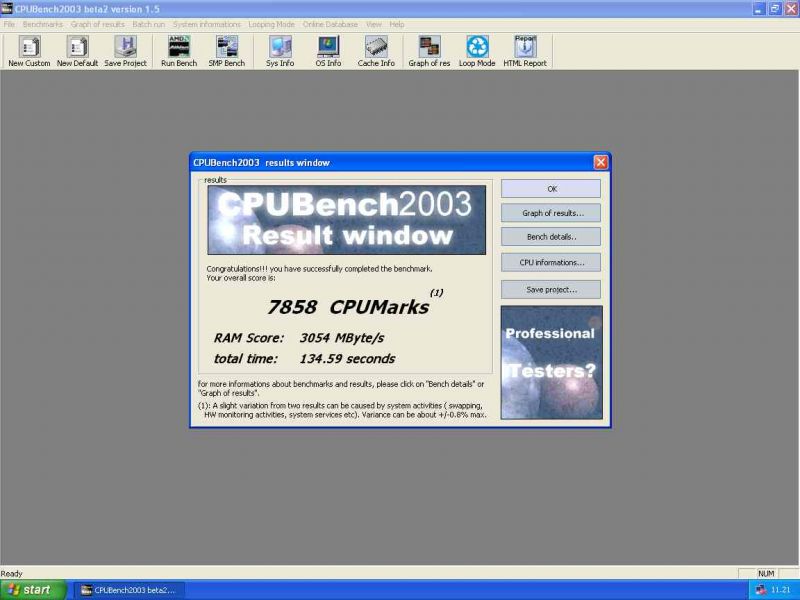The image size is (800, 600).
Task: Open the Help menu
Action: click(396, 24)
